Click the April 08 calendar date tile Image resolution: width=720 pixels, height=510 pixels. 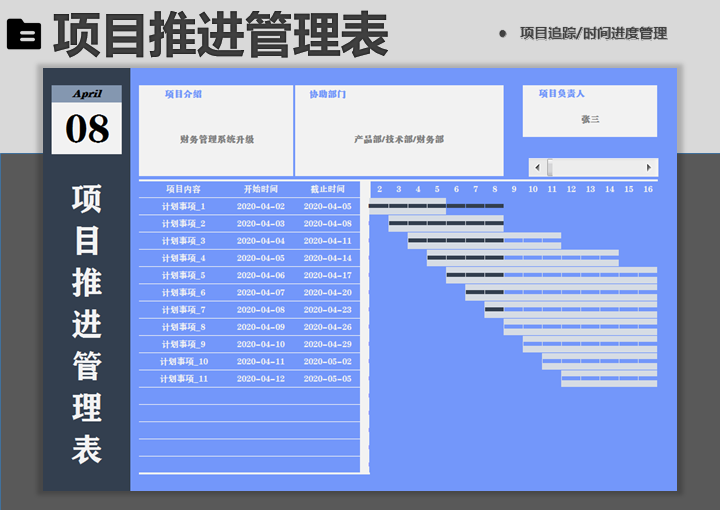coord(87,120)
